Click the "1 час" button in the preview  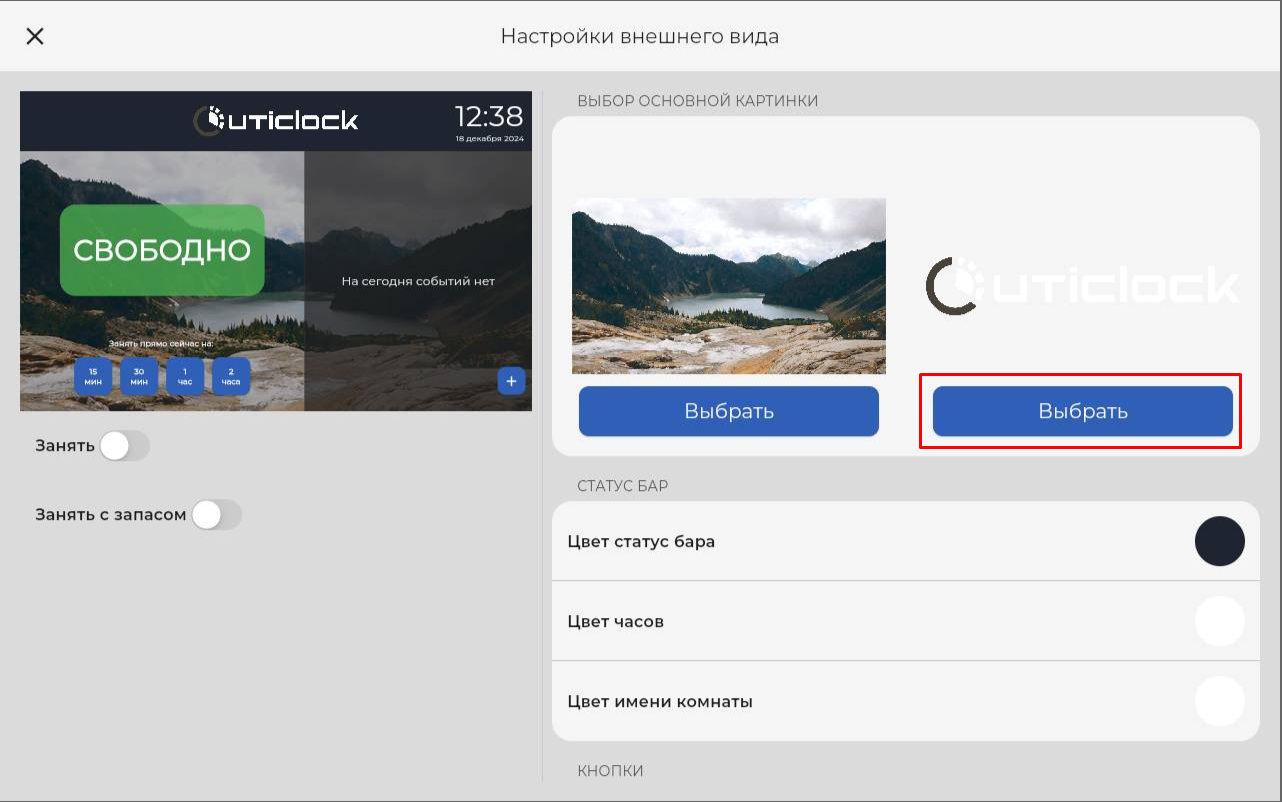185,376
